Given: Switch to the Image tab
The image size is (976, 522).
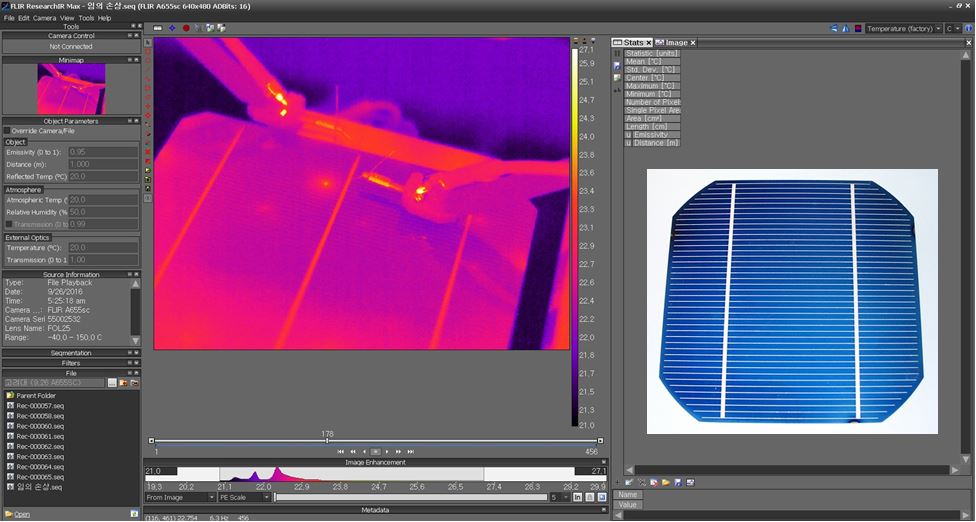Looking at the screenshot, I should click(676, 43).
